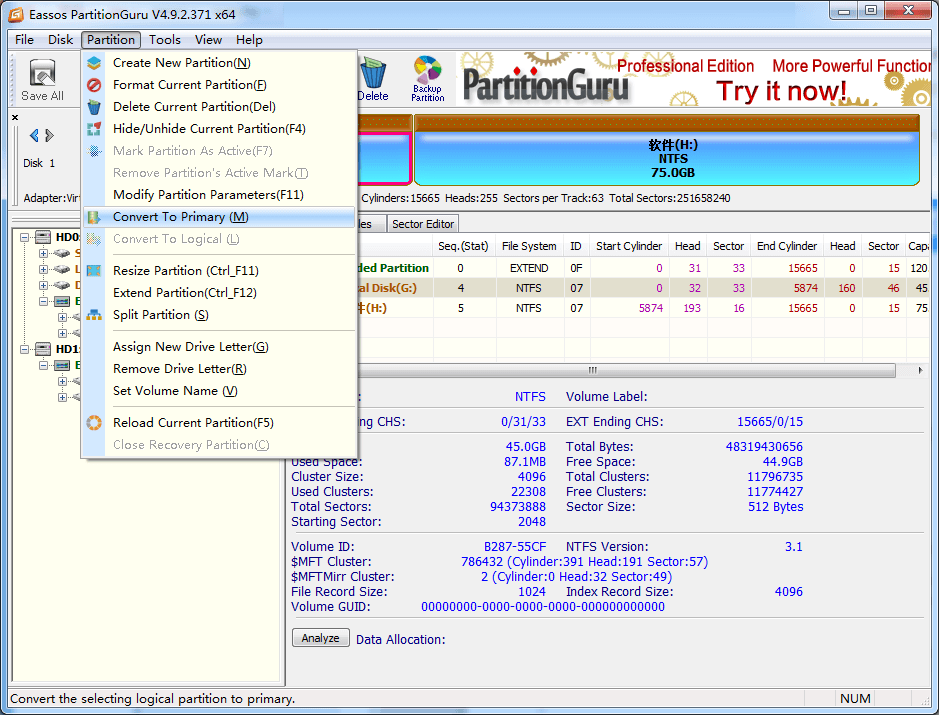939x715 pixels.
Task: Choose Delete Current Partition(Del)
Action: pos(219,107)
